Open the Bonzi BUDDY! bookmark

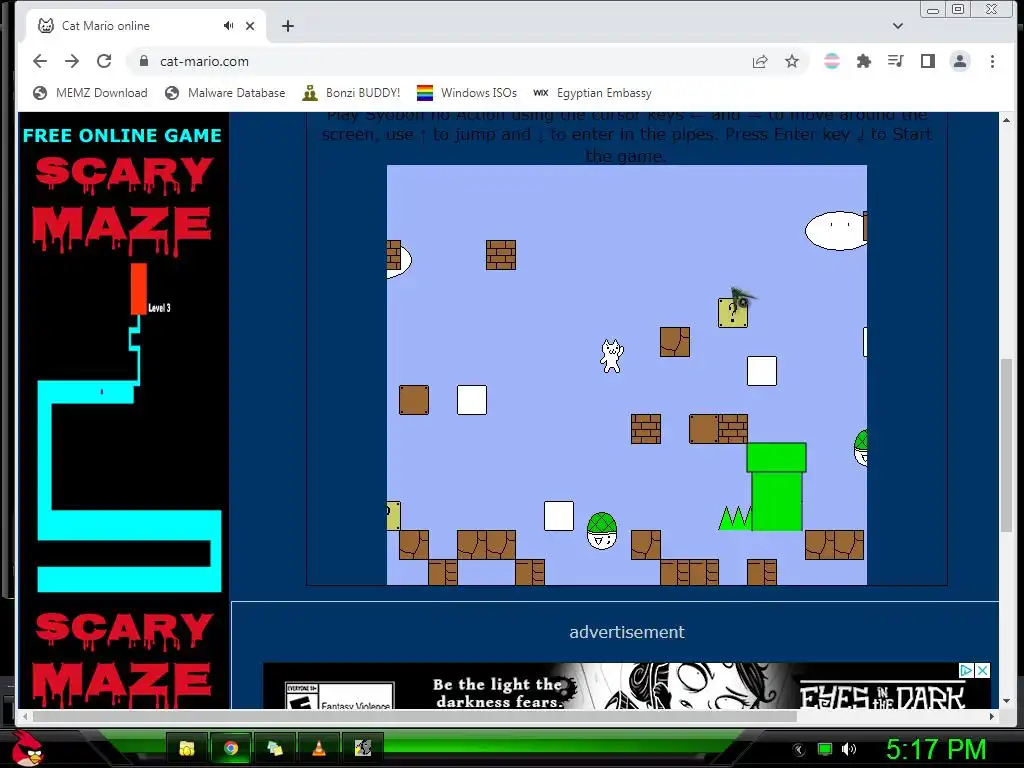pos(351,93)
